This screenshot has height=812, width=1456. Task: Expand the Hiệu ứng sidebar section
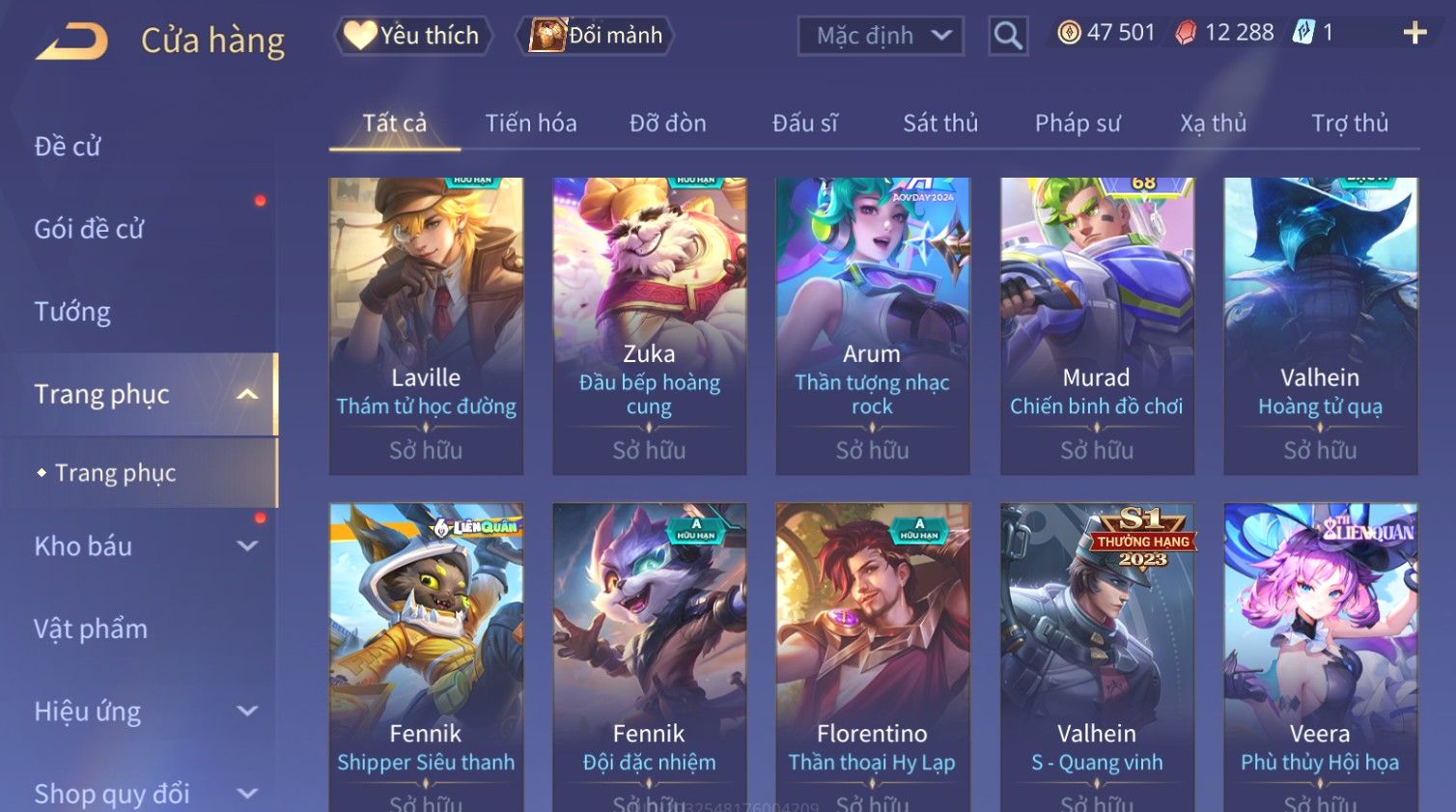coord(247,712)
